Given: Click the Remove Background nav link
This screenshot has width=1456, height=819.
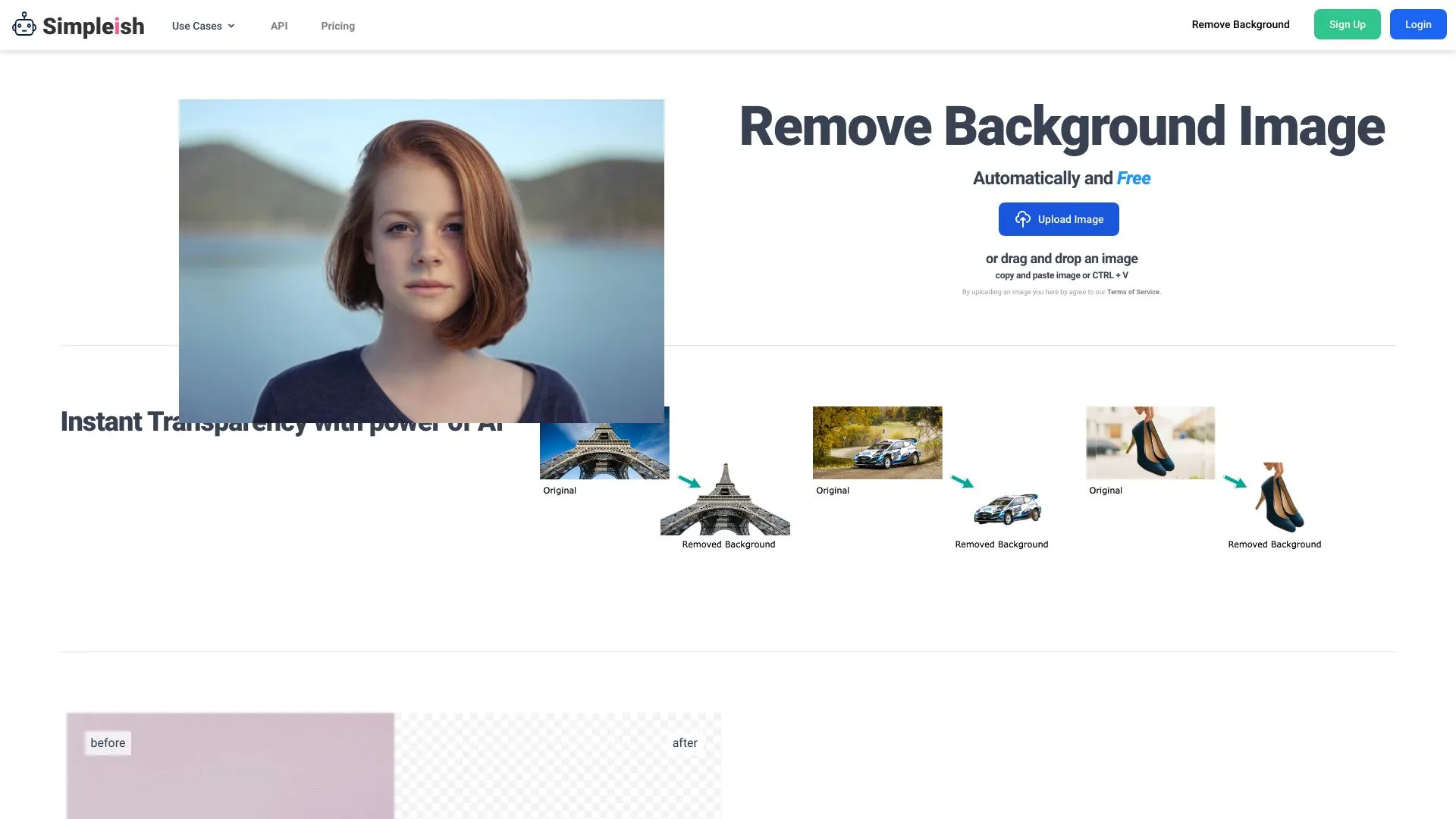Looking at the screenshot, I should click(x=1241, y=24).
